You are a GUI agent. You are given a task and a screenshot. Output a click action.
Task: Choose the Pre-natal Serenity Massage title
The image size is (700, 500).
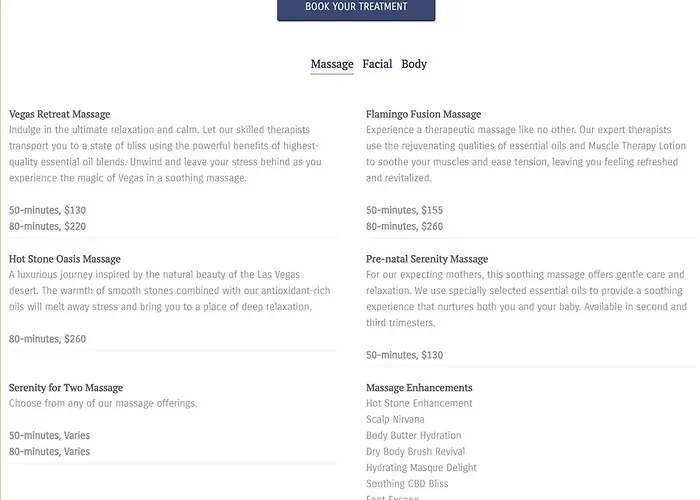click(427, 259)
